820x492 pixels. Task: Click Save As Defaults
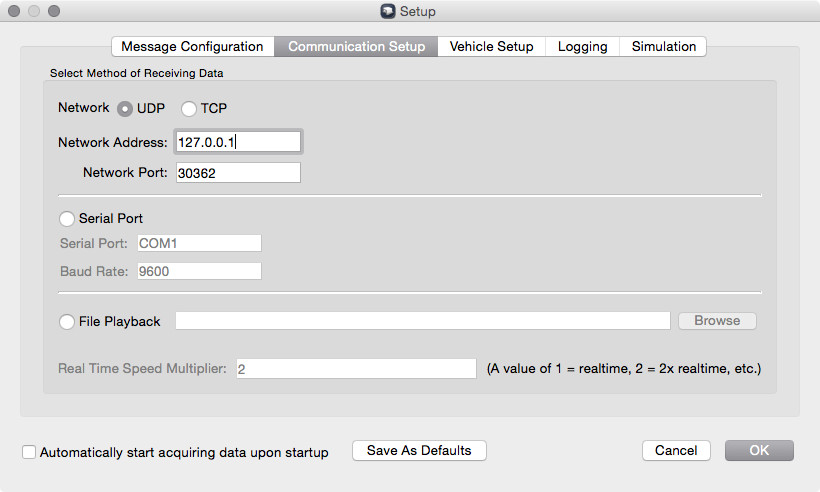click(419, 450)
